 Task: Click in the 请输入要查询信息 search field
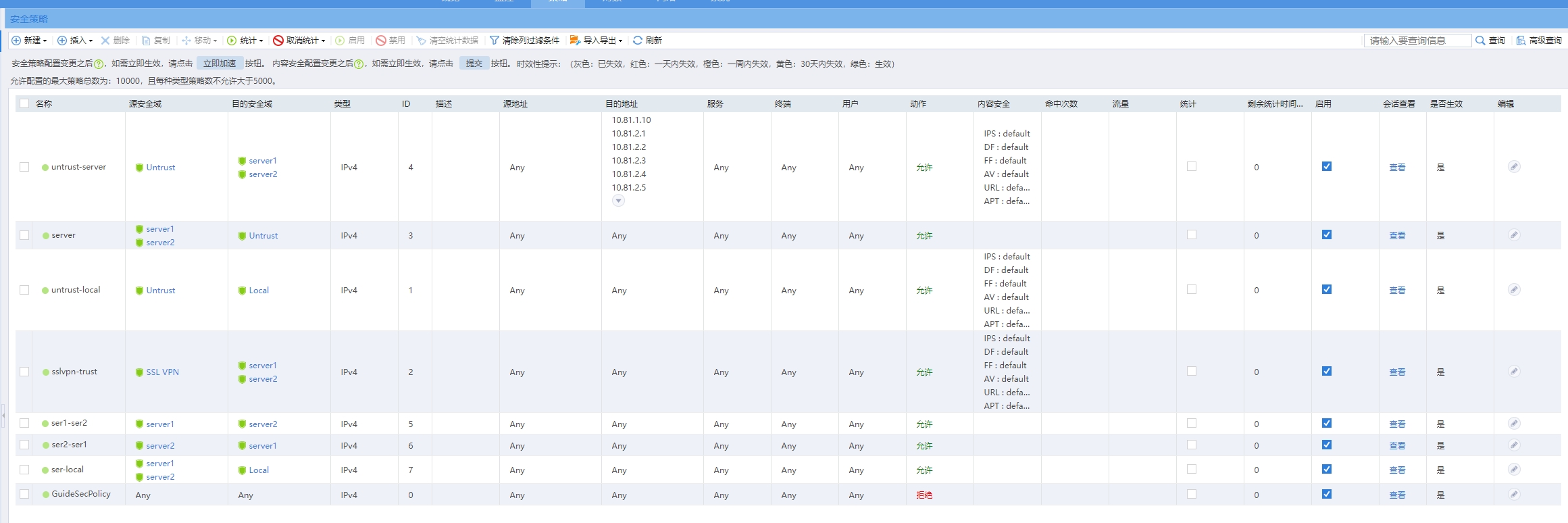tap(1417, 41)
